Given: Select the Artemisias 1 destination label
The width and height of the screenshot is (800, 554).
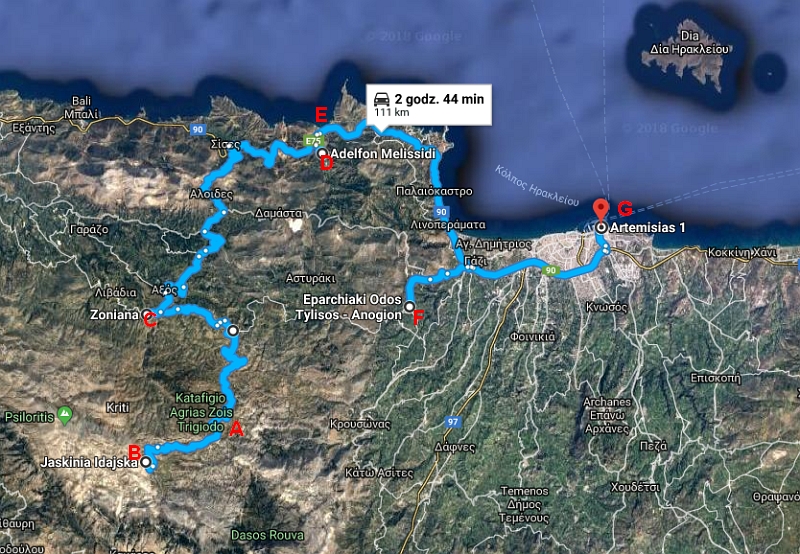Looking at the screenshot, I should click(647, 228).
